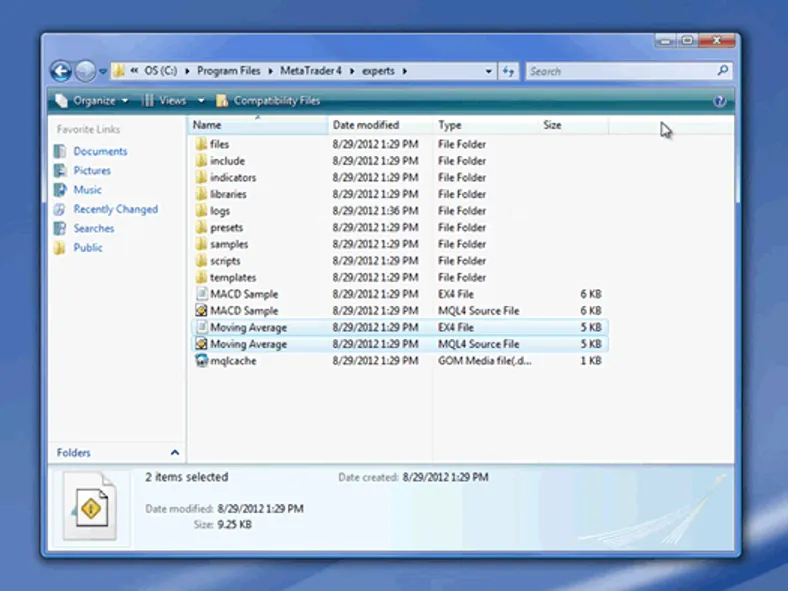
Task: Select OS (C:) in the address path
Action: point(161,71)
